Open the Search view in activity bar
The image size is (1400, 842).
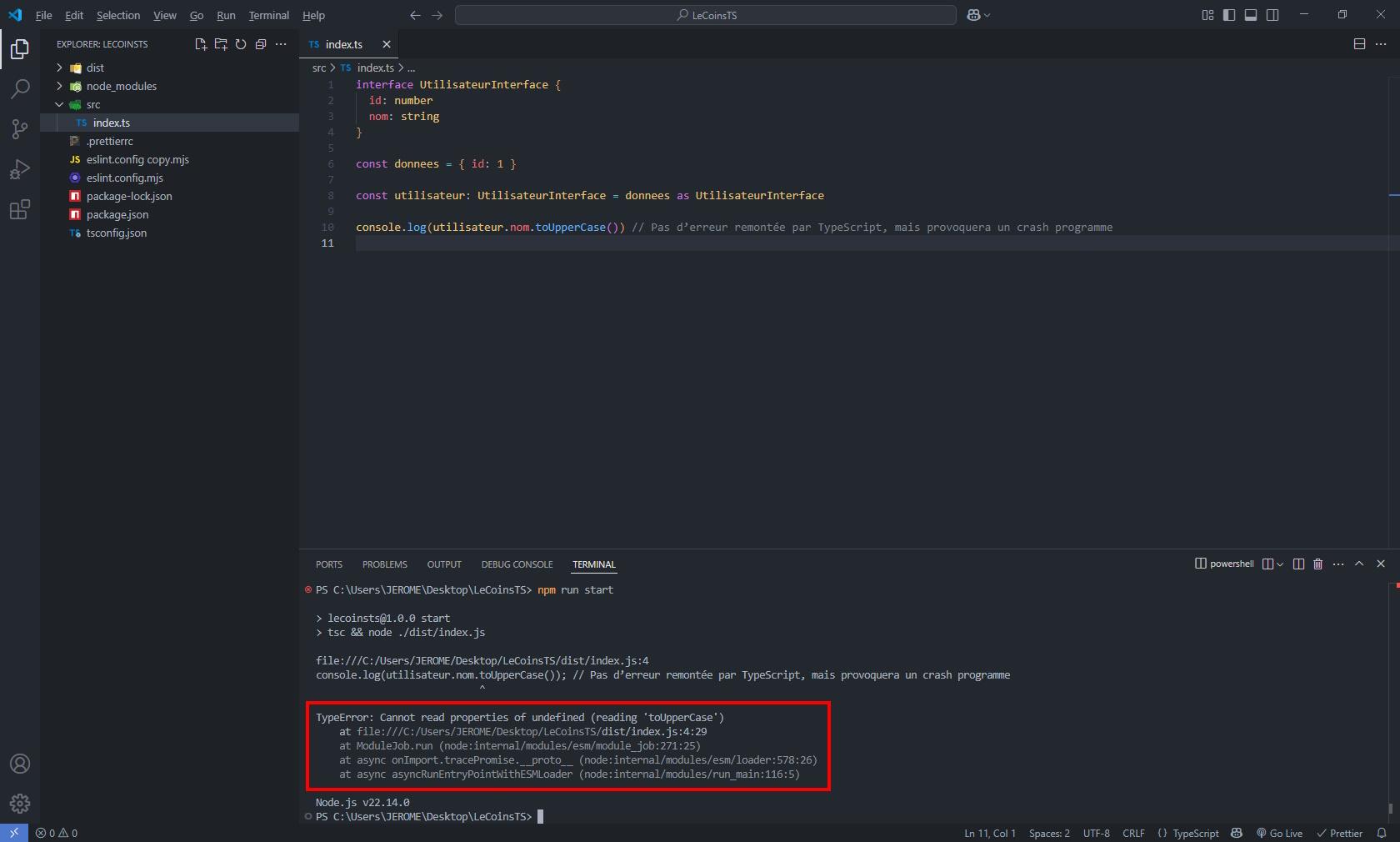(x=20, y=89)
